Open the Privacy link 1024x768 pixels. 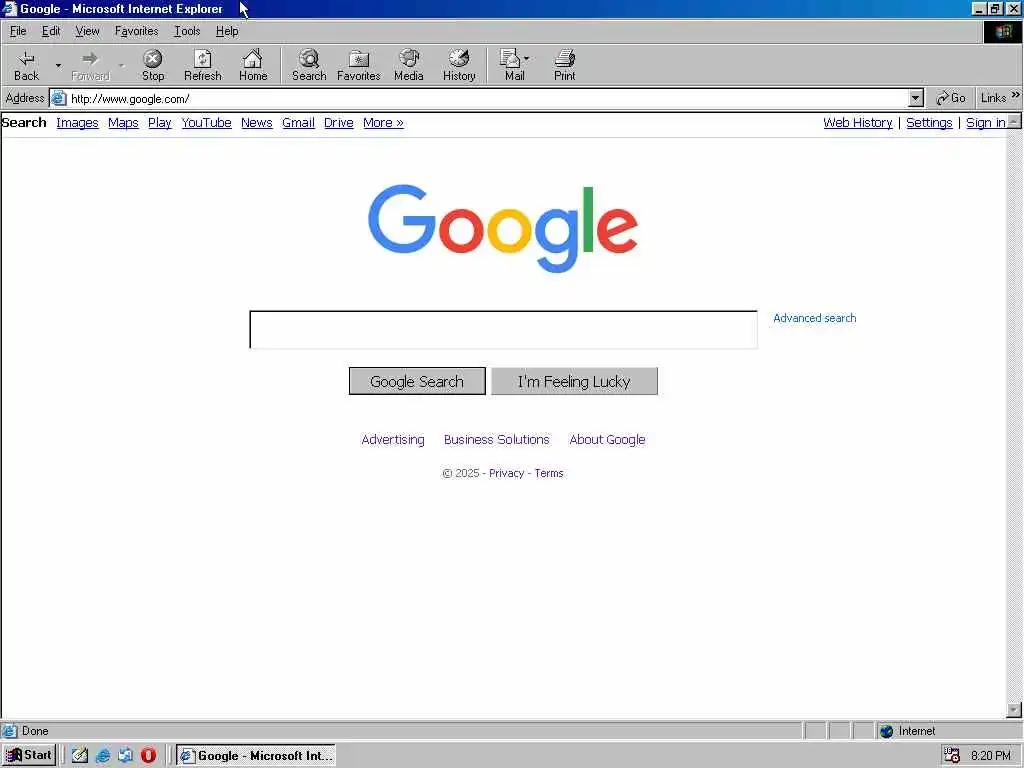506,473
